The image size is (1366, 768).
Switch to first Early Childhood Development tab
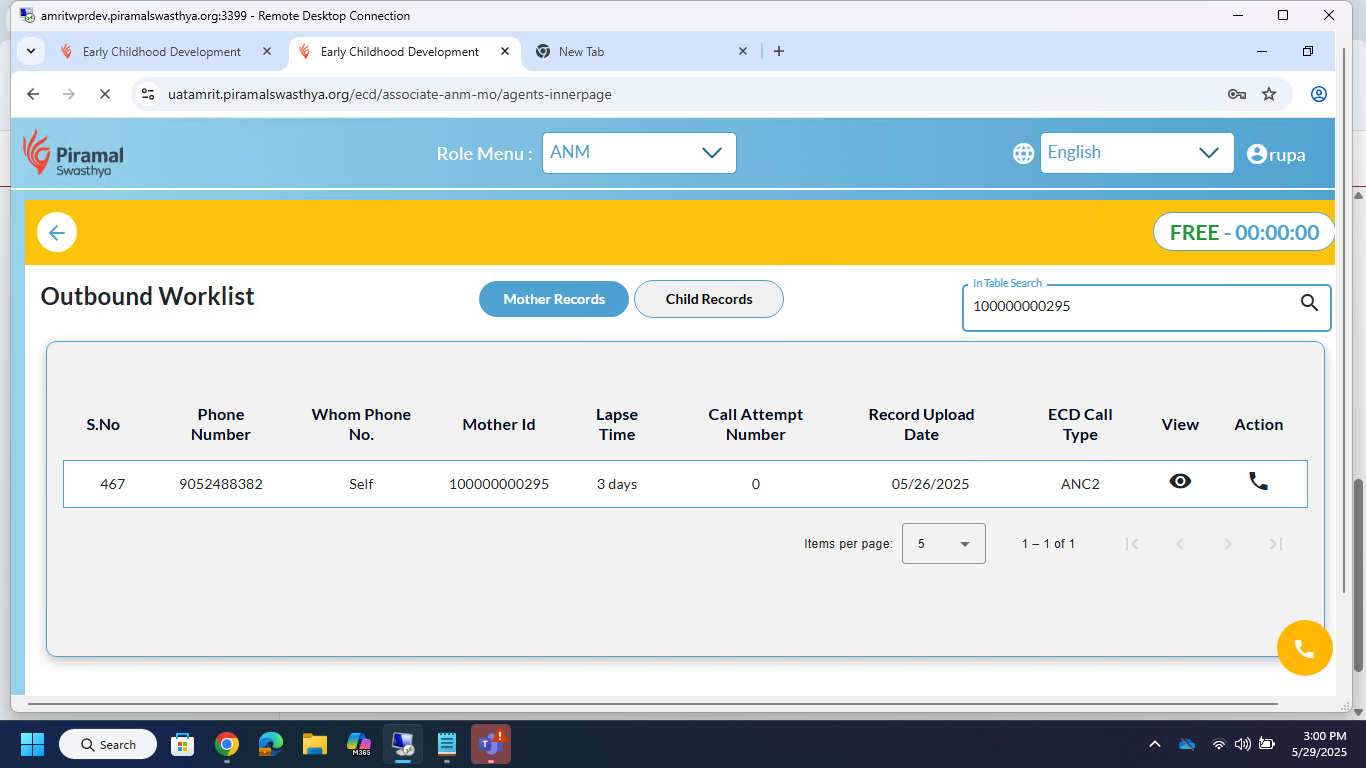coord(162,52)
